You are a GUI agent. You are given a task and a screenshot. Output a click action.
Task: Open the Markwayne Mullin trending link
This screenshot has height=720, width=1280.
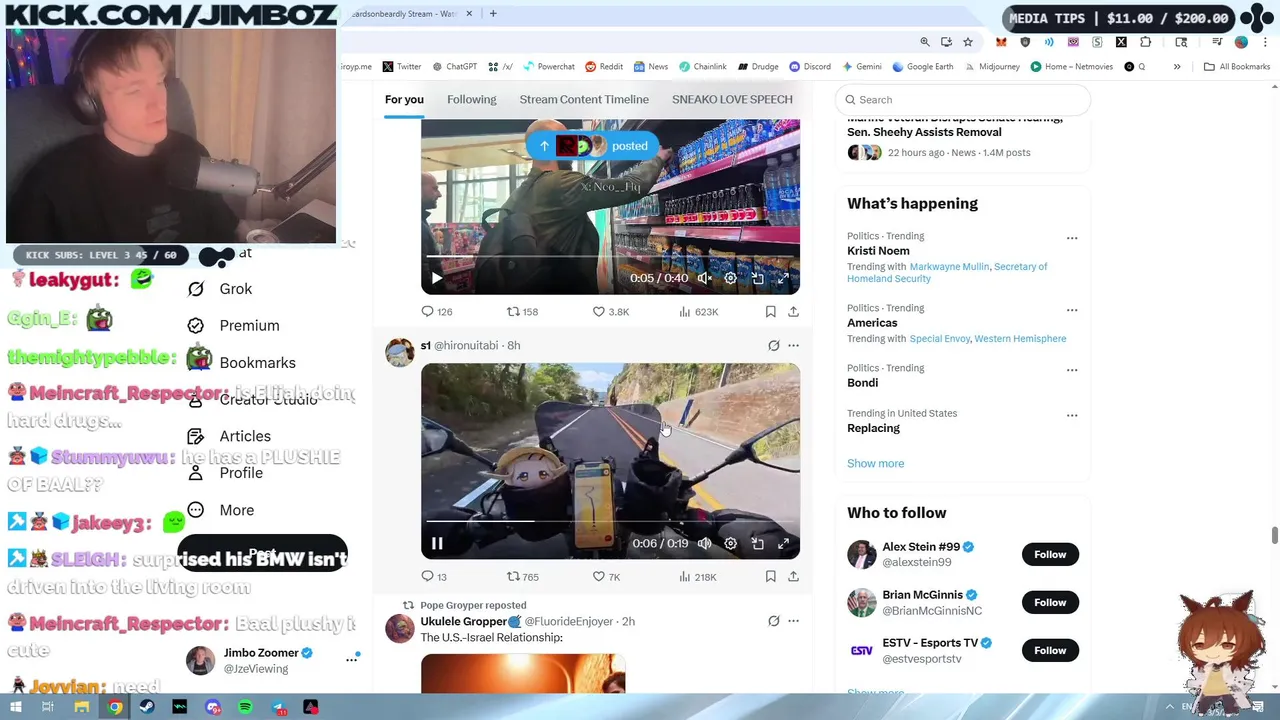[x=949, y=267]
